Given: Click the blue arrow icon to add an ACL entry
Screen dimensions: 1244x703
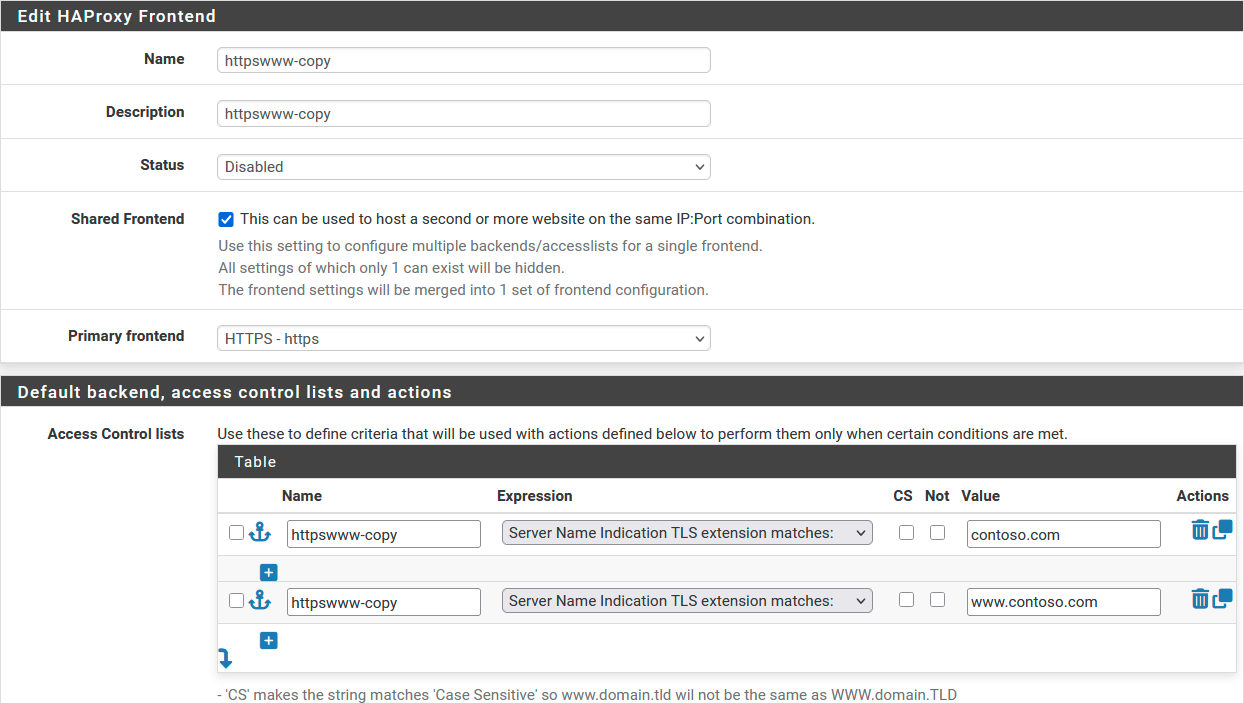Looking at the screenshot, I should pyautogui.click(x=225, y=658).
